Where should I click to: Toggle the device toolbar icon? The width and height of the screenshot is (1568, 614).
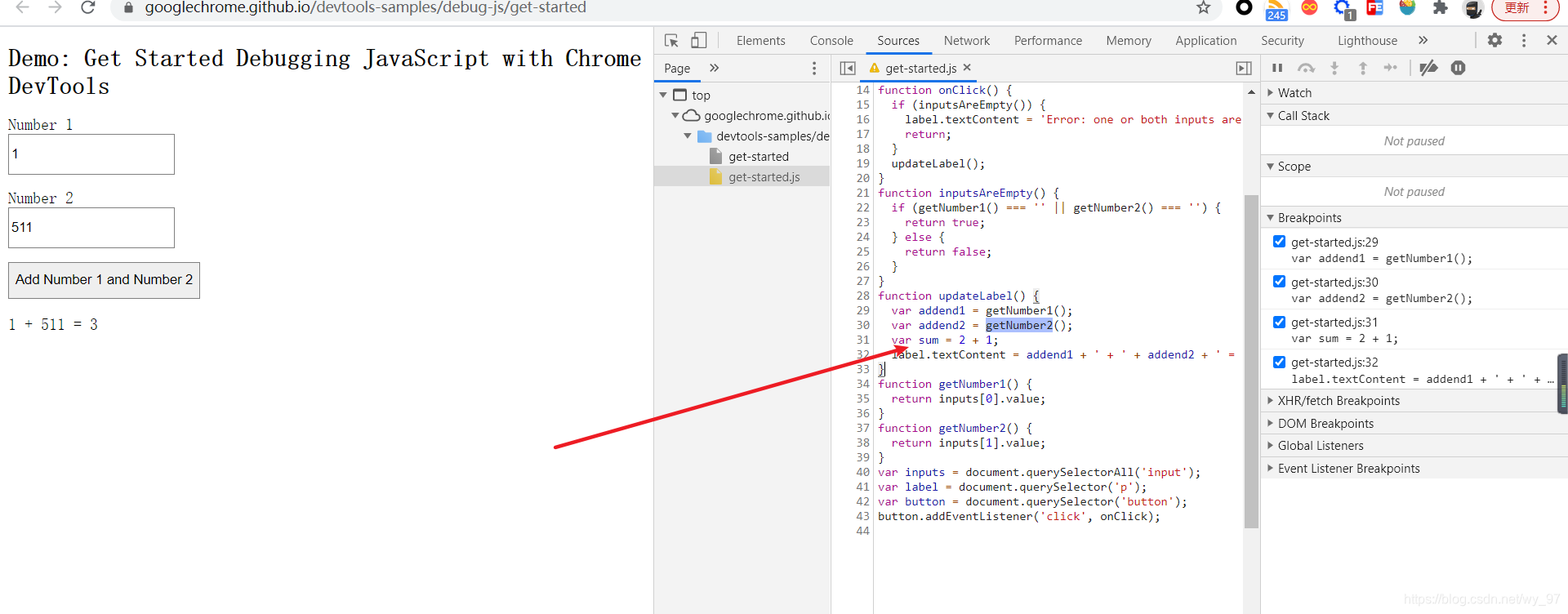click(699, 40)
